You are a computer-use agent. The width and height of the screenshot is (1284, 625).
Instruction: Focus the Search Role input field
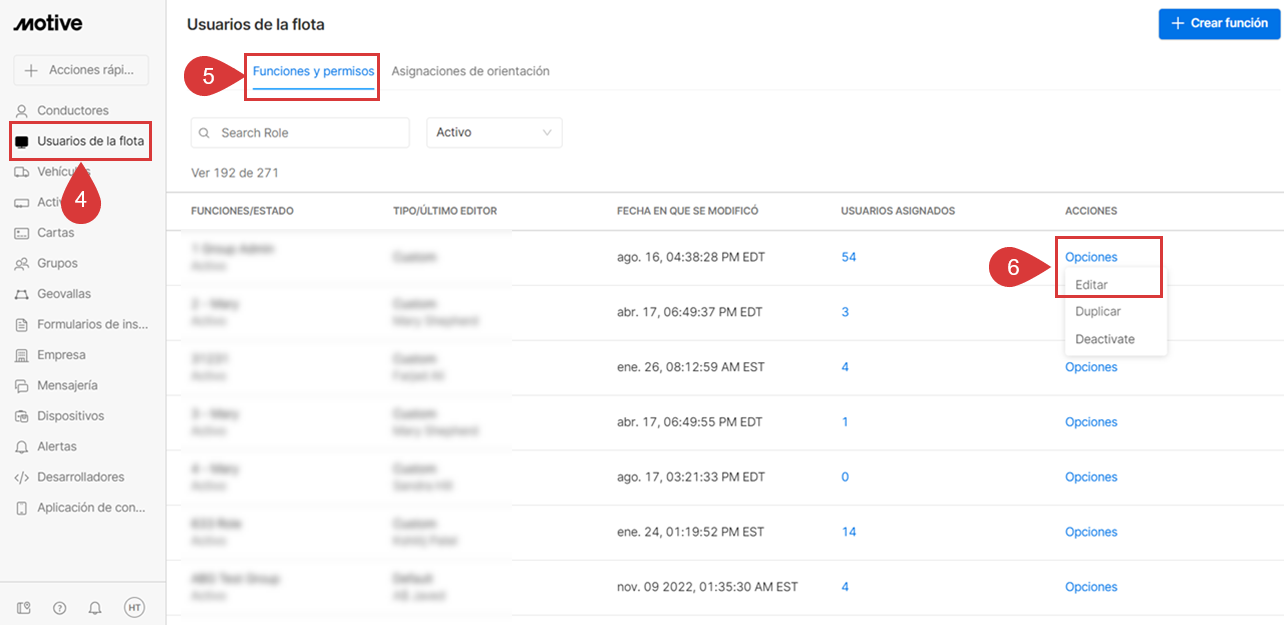[310, 133]
